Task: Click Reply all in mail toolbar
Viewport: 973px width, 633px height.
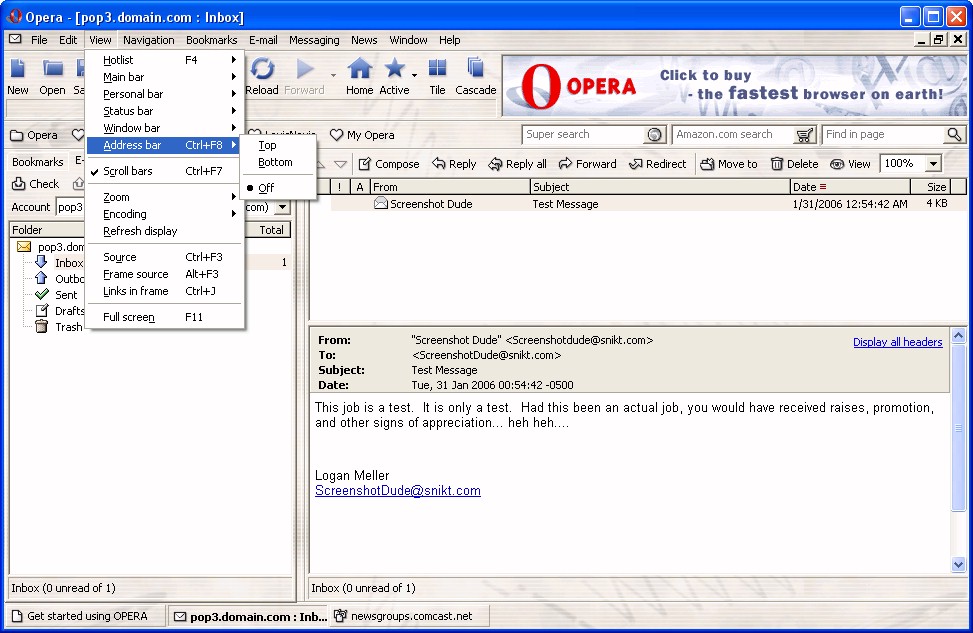Action: tap(517, 164)
